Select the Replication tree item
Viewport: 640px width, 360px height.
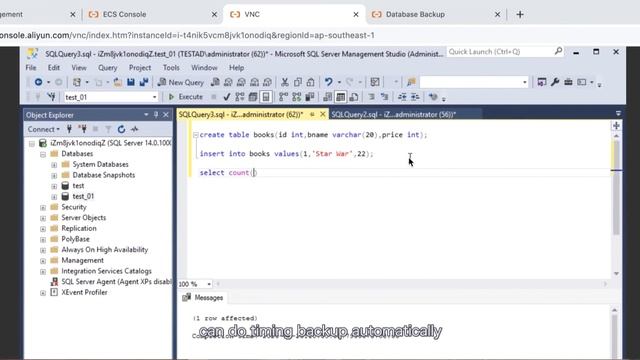coord(79,229)
